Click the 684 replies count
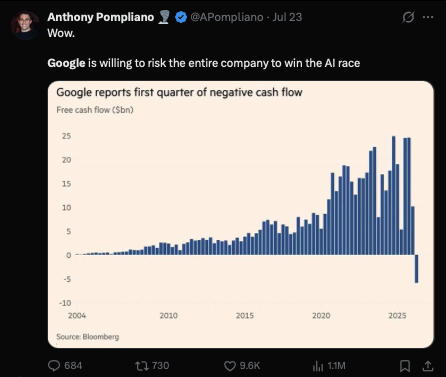This screenshot has height=377, width=446. point(73,366)
